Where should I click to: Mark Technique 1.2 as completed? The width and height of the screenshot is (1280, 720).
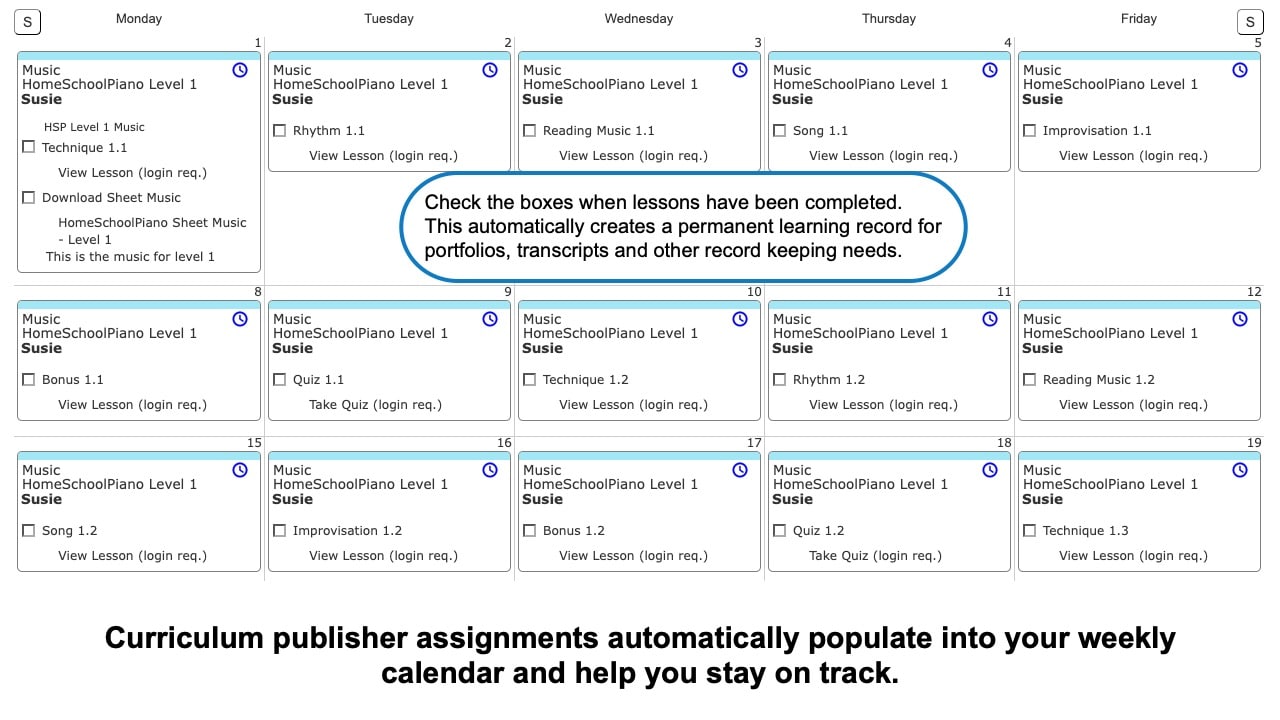pos(530,379)
